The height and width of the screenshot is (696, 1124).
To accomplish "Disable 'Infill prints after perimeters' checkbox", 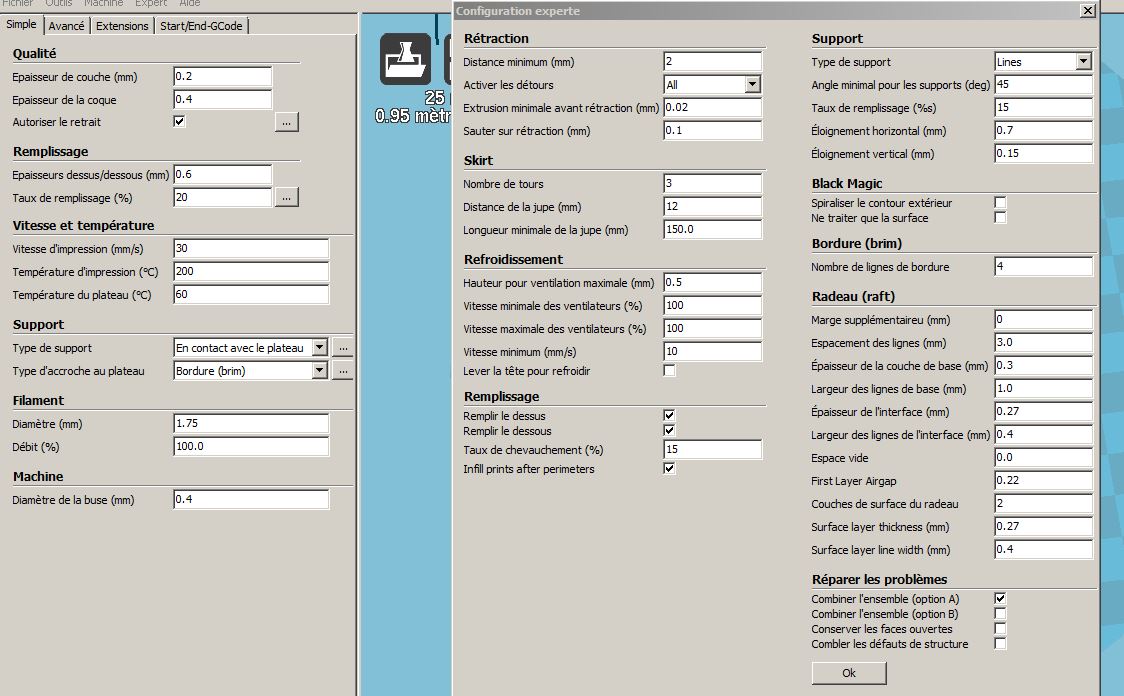I will click(670, 469).
